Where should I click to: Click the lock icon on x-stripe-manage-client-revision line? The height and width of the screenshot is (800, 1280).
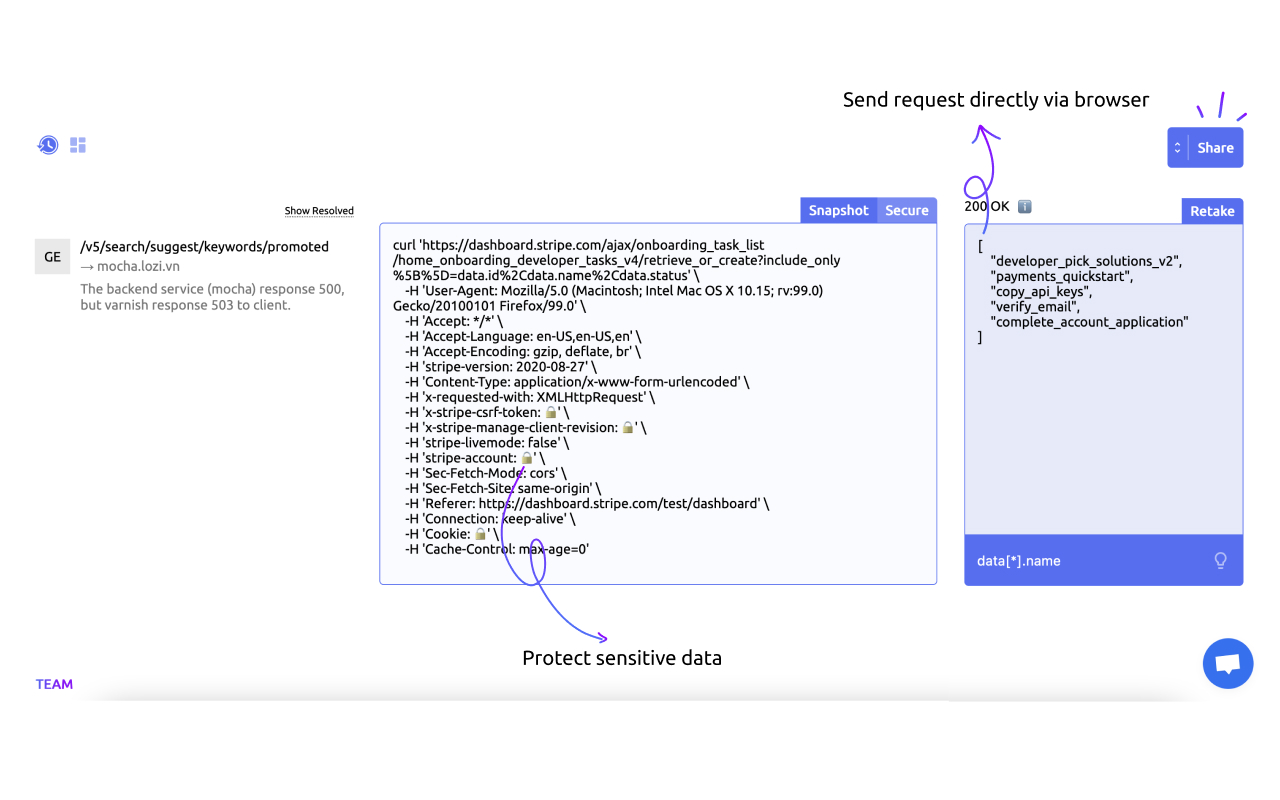(628, 427)
